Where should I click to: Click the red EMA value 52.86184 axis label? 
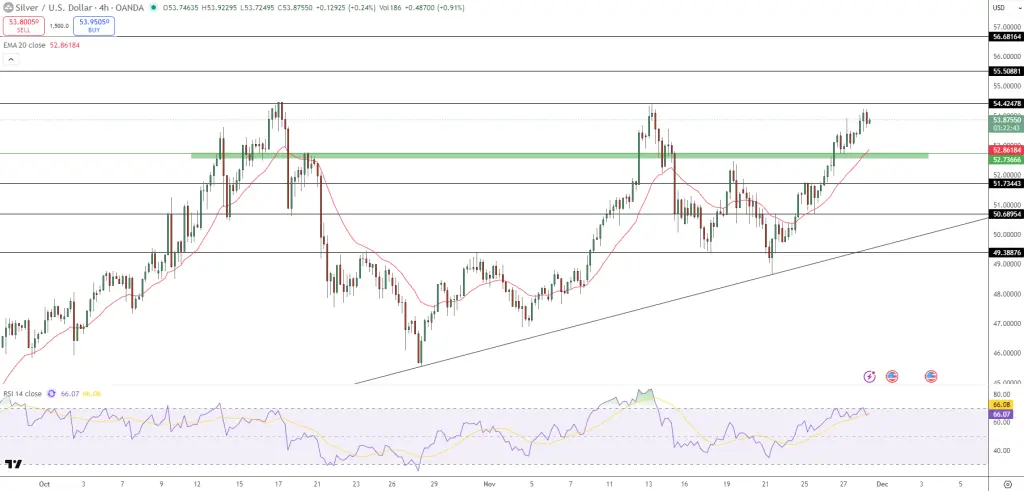coord(1006,150)
